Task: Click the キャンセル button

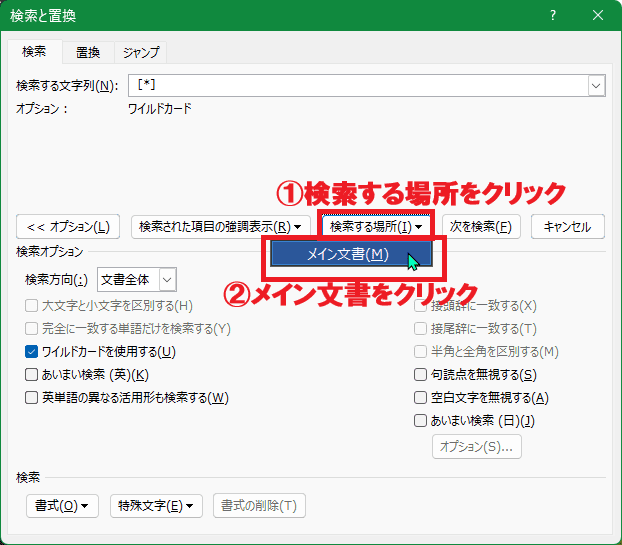Action: pyautogui.click(x=568, y=226)
